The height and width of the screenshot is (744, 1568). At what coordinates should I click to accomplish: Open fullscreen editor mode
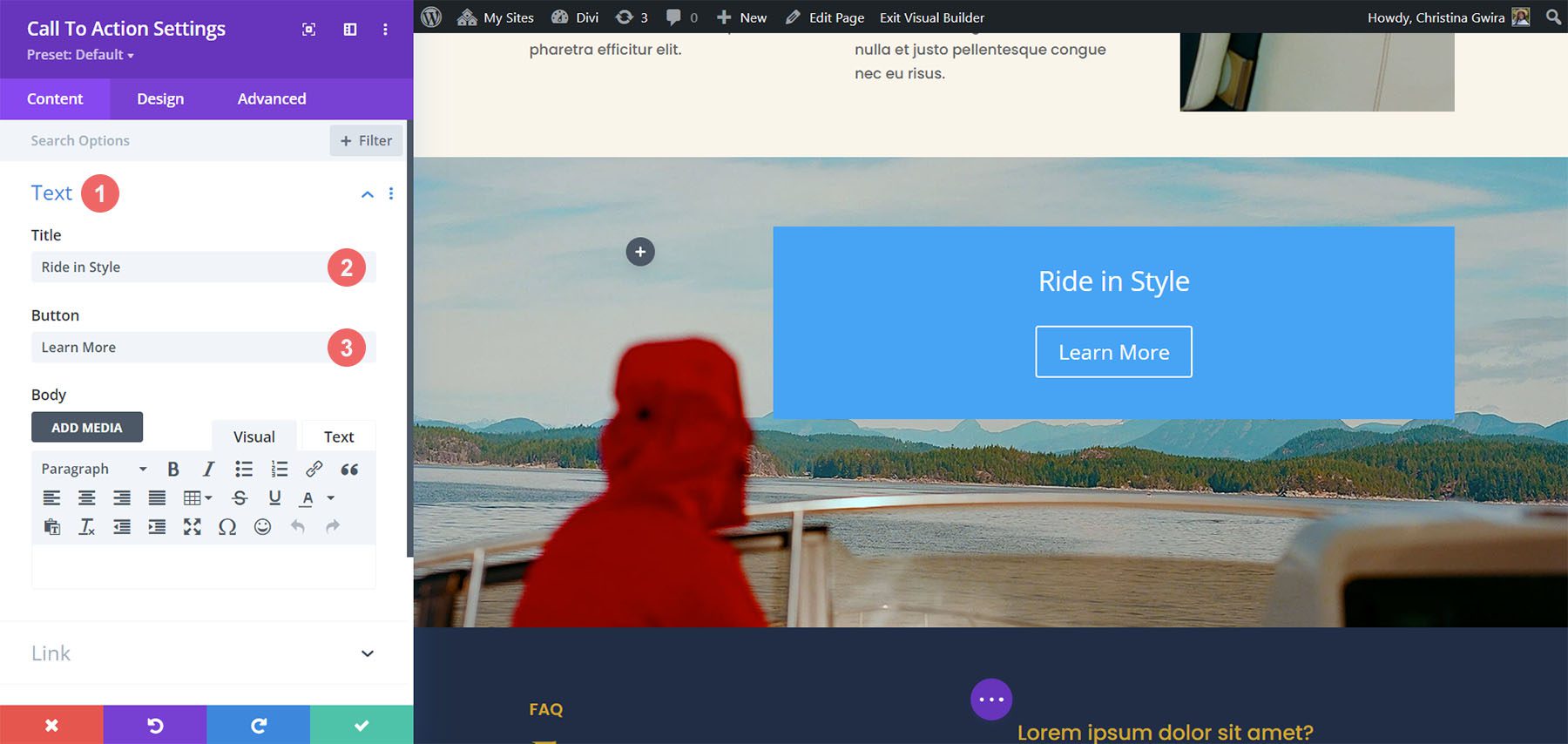coord(192,526)
